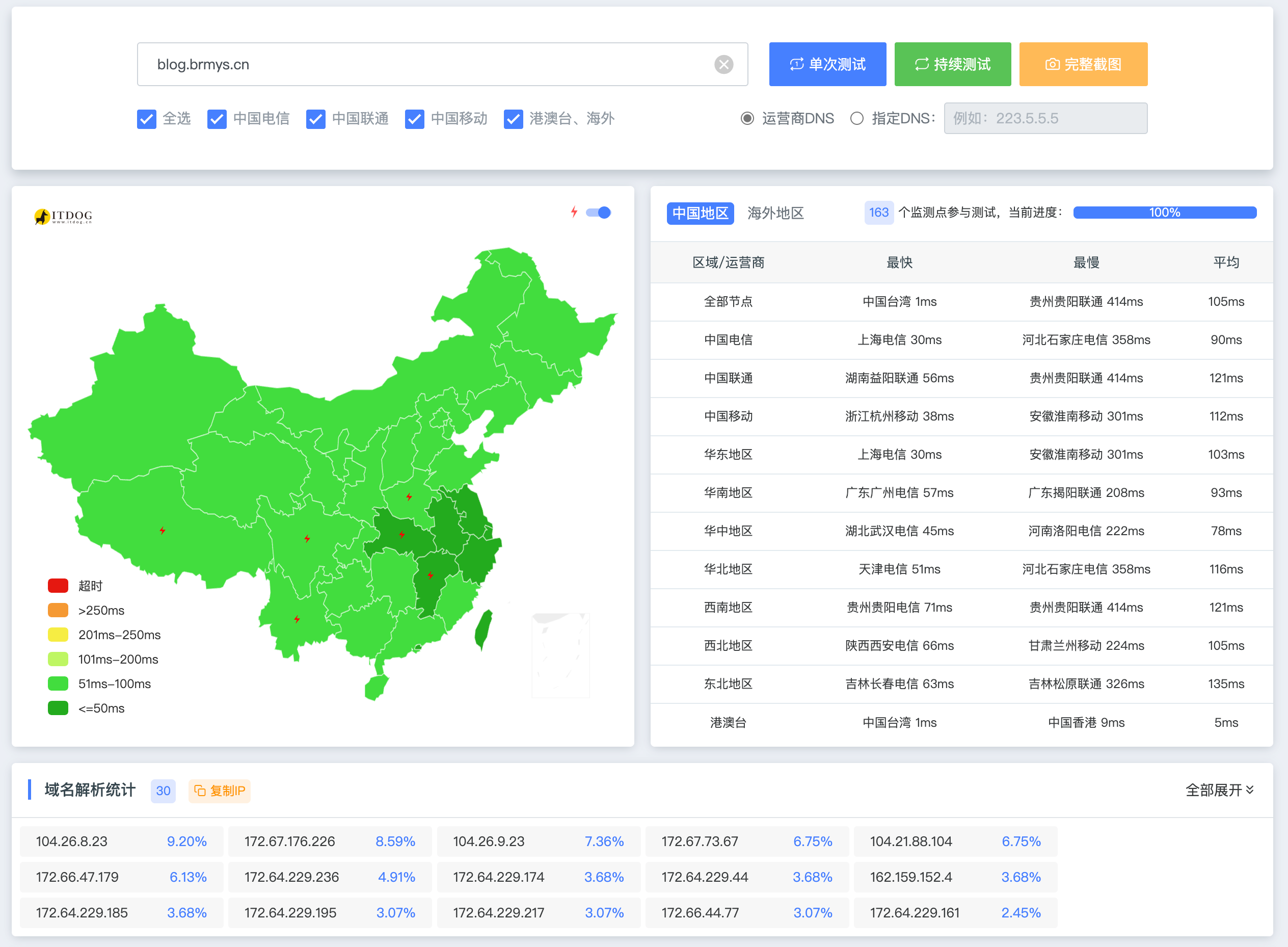The image size is (1288, 947).
Task: Click Hainan island on the map
Action: click(x=376, y=688)
